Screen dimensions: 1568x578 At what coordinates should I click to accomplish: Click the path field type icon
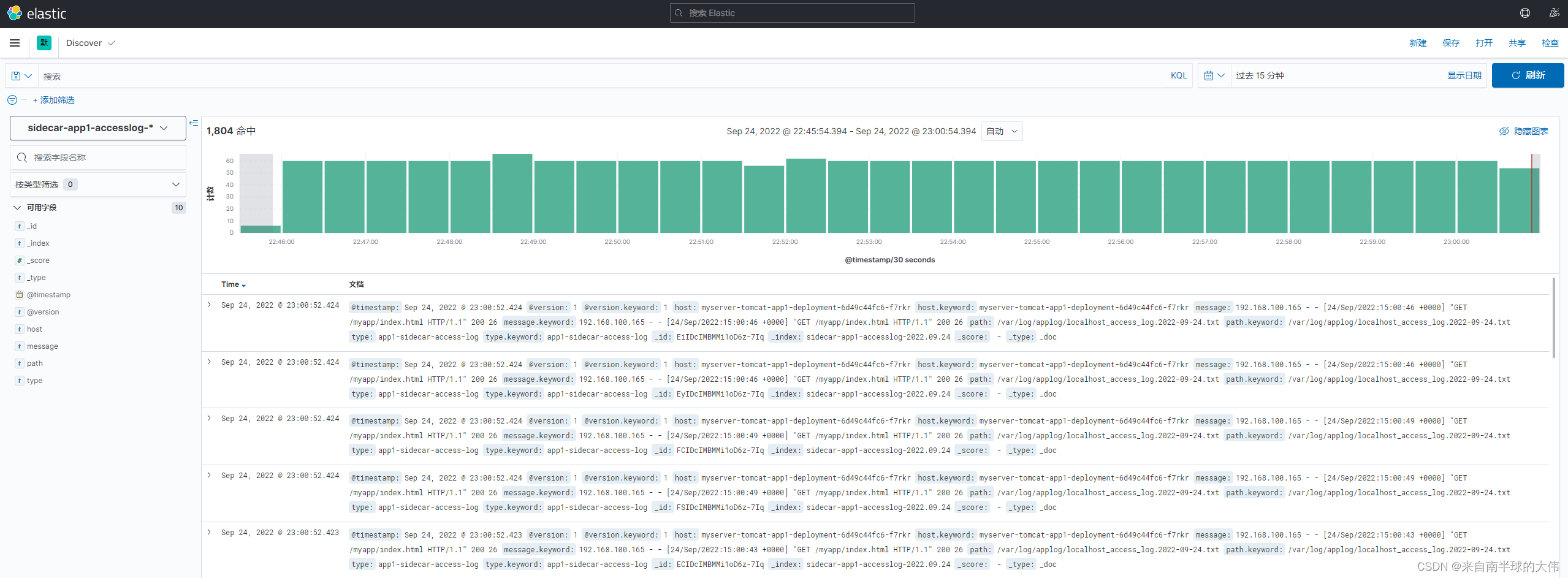point(20,363)
